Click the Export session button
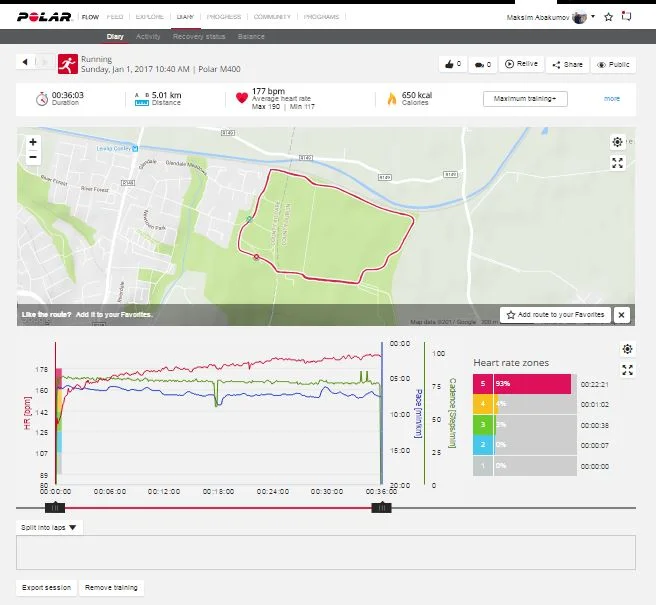 [47, 587]
